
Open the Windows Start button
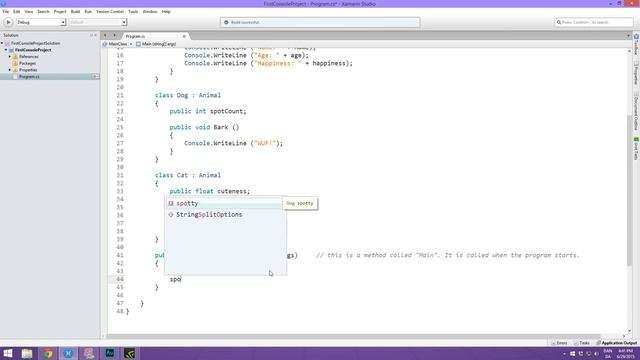[x=7, y=353]
